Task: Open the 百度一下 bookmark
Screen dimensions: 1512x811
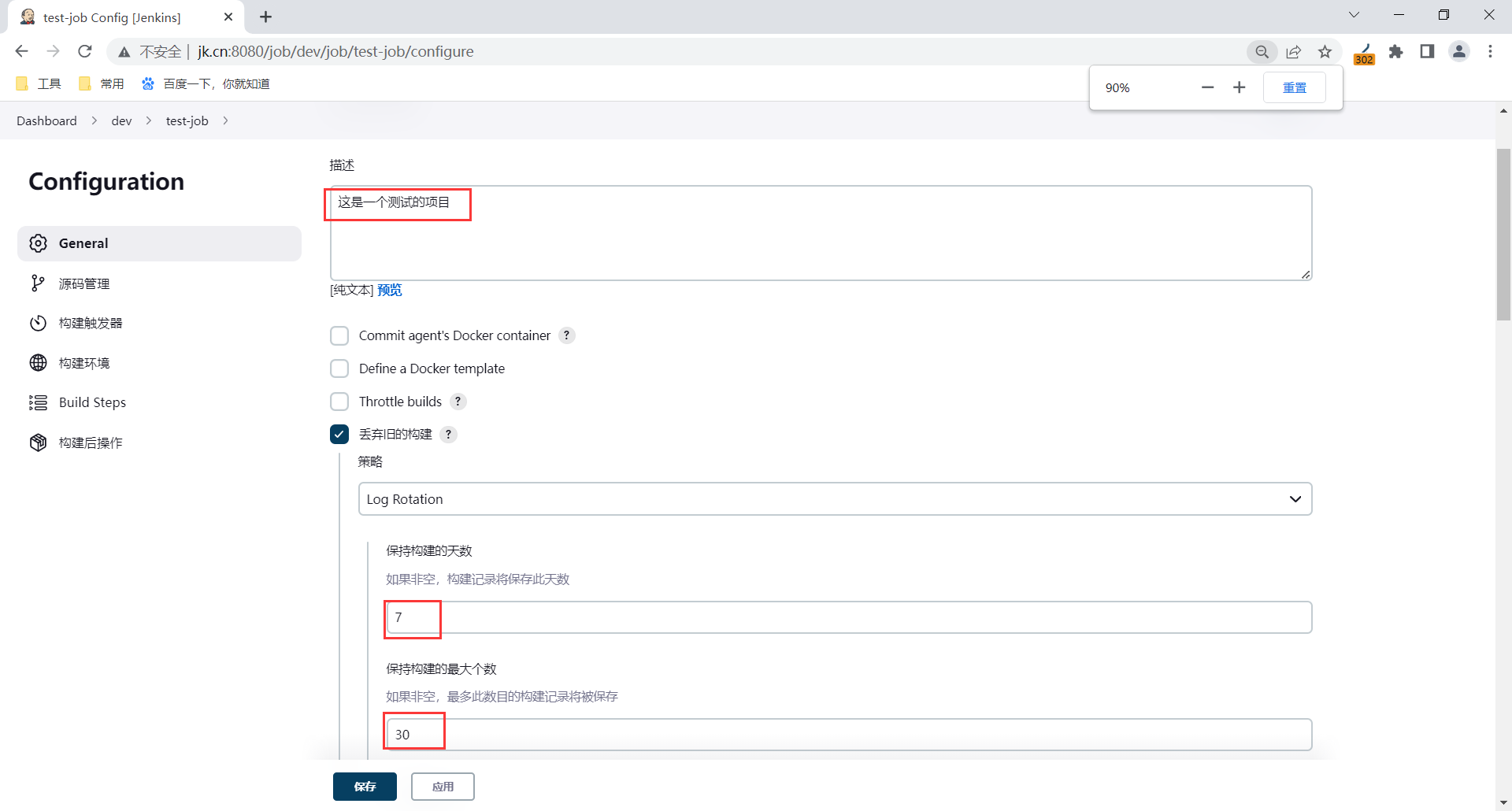Action: click(x=206, y=83)
